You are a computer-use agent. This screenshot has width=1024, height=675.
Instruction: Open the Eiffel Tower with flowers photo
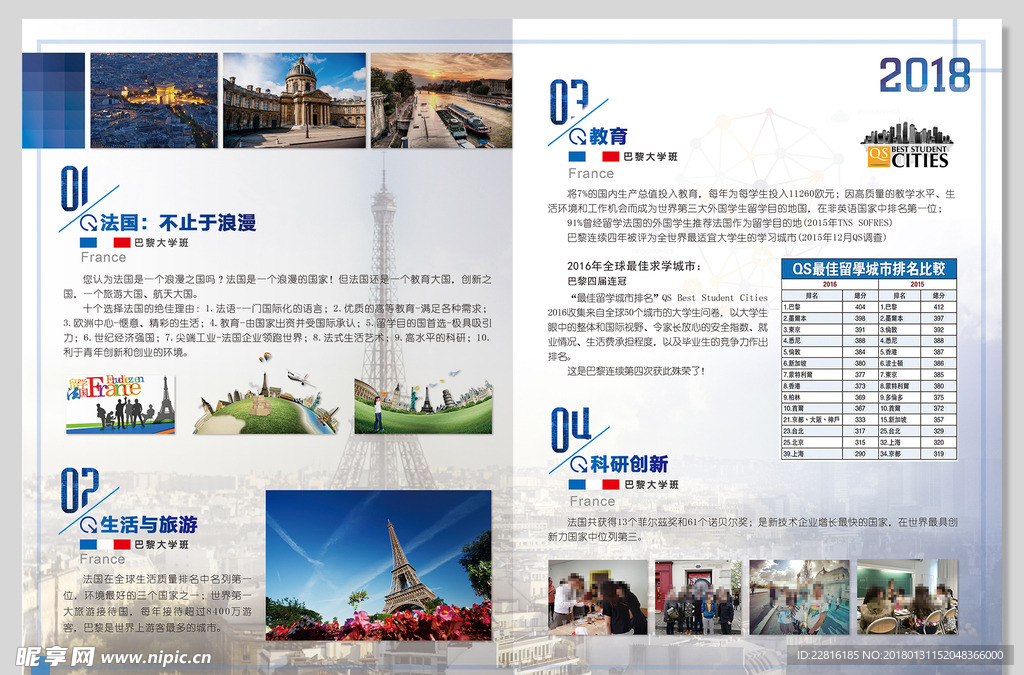(x=379, y=565)
